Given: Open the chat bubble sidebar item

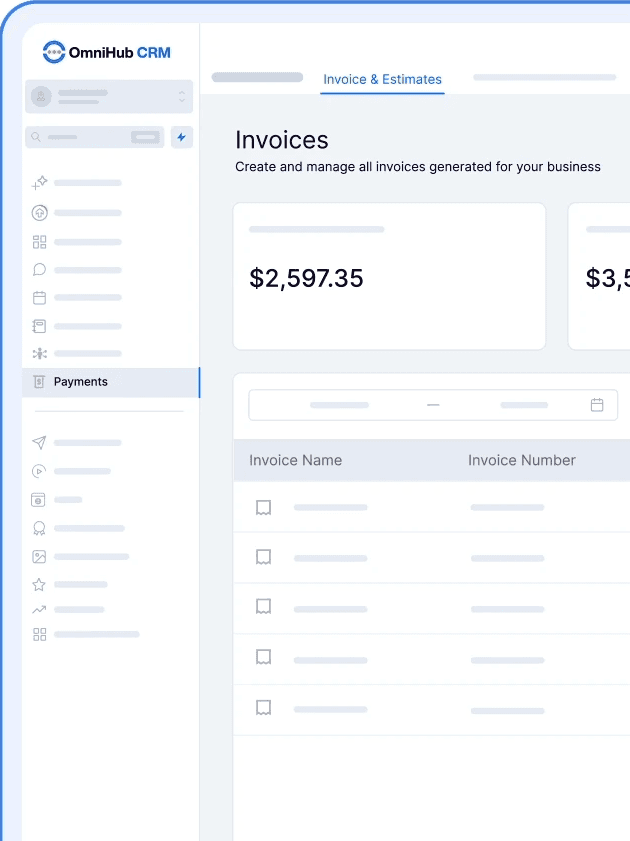Looking at the screenshot, I should 39,269.
